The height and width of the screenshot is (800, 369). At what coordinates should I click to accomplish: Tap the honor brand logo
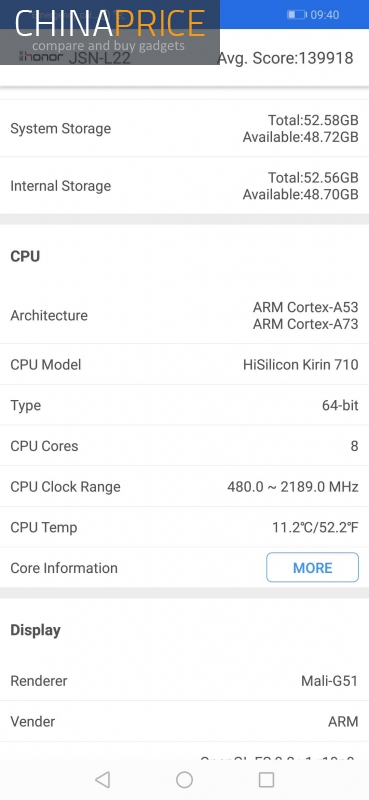[x=41, y=56]
